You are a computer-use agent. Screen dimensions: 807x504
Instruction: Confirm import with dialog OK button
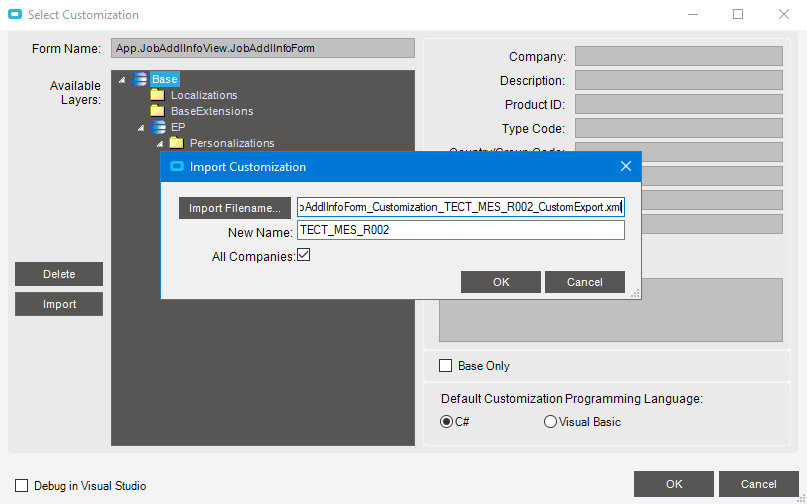pyautogui.click(x=501, y=282)
